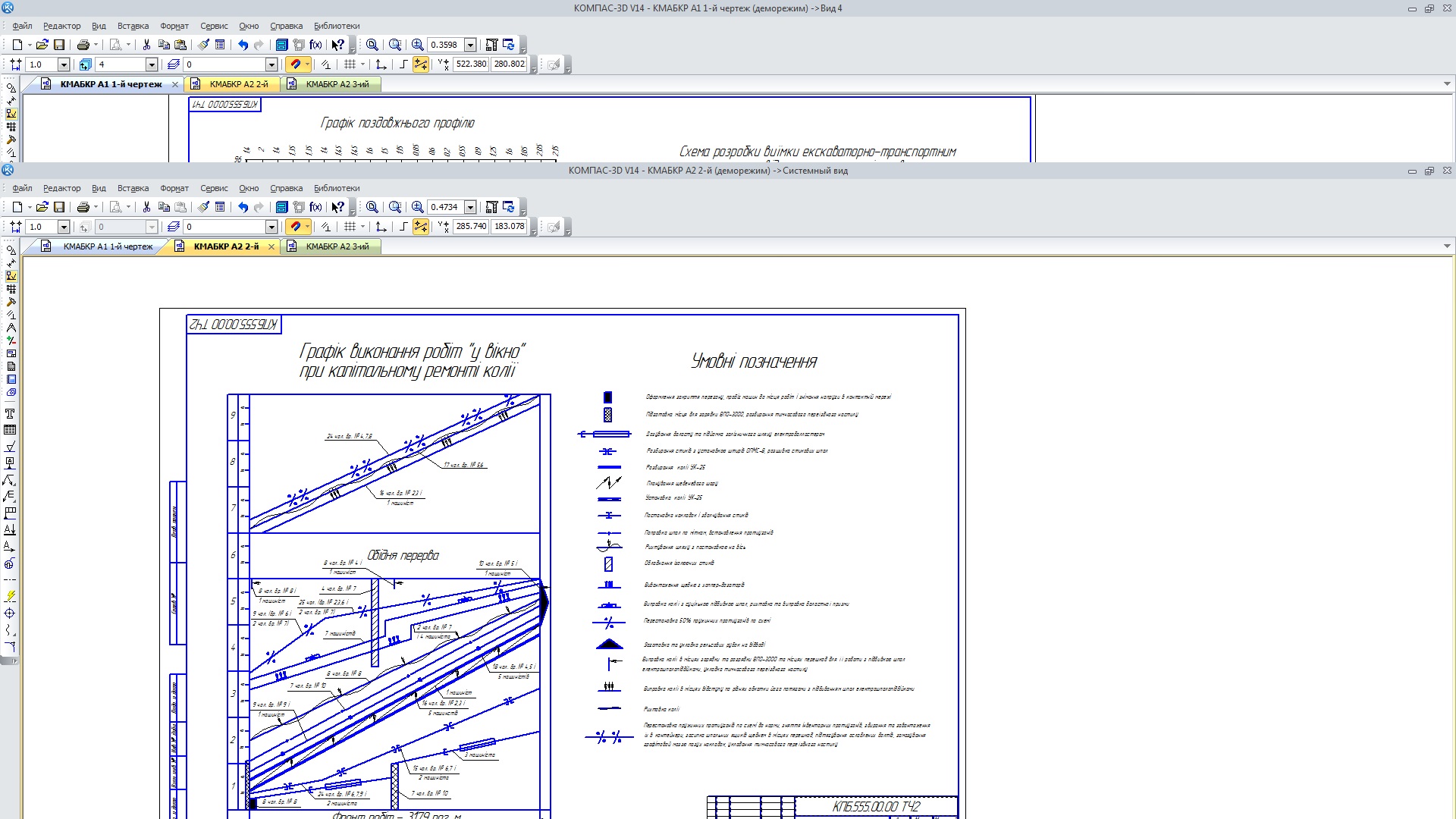Click New document icon in front A2 window
The height and width of the screenshot is (819, 1456).
(17, 207)
